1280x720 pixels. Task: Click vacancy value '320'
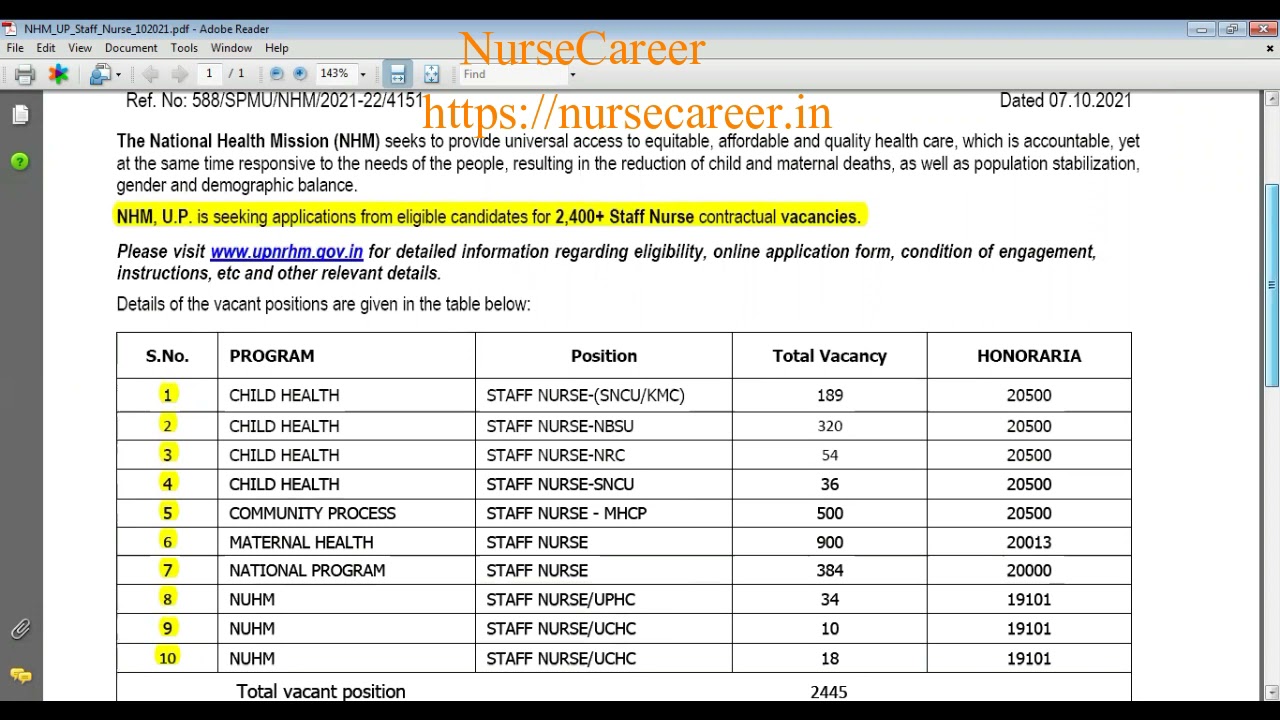pyautogui.click(x=830, y=426)
